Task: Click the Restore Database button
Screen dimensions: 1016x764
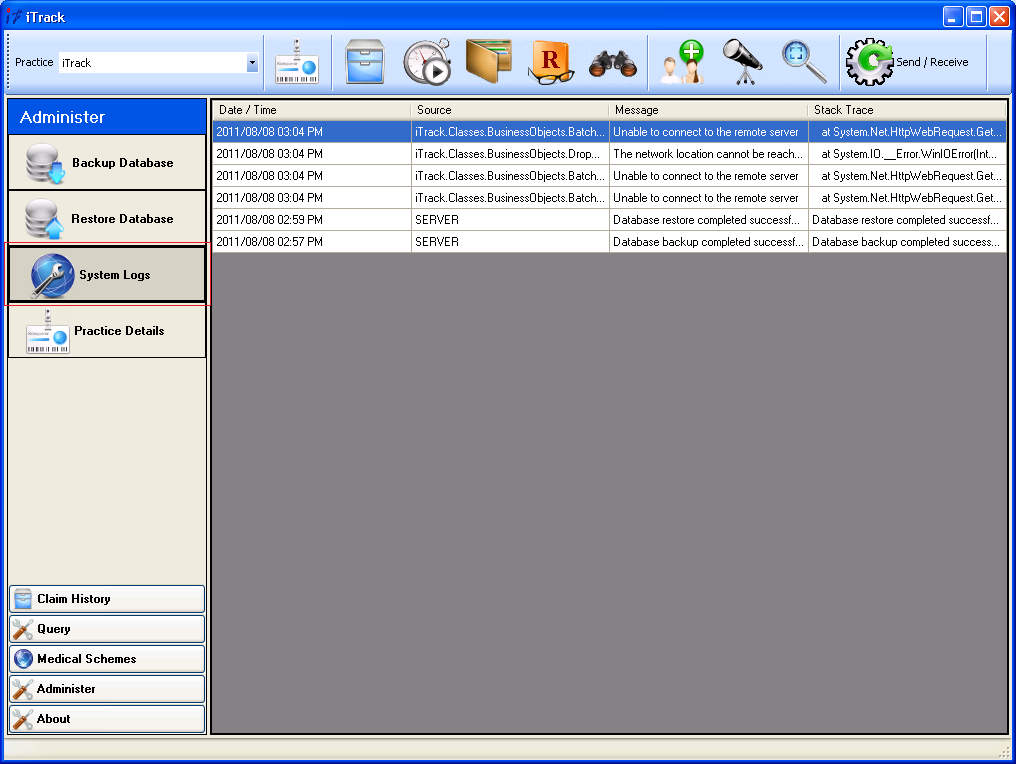Action: (106, 218)
